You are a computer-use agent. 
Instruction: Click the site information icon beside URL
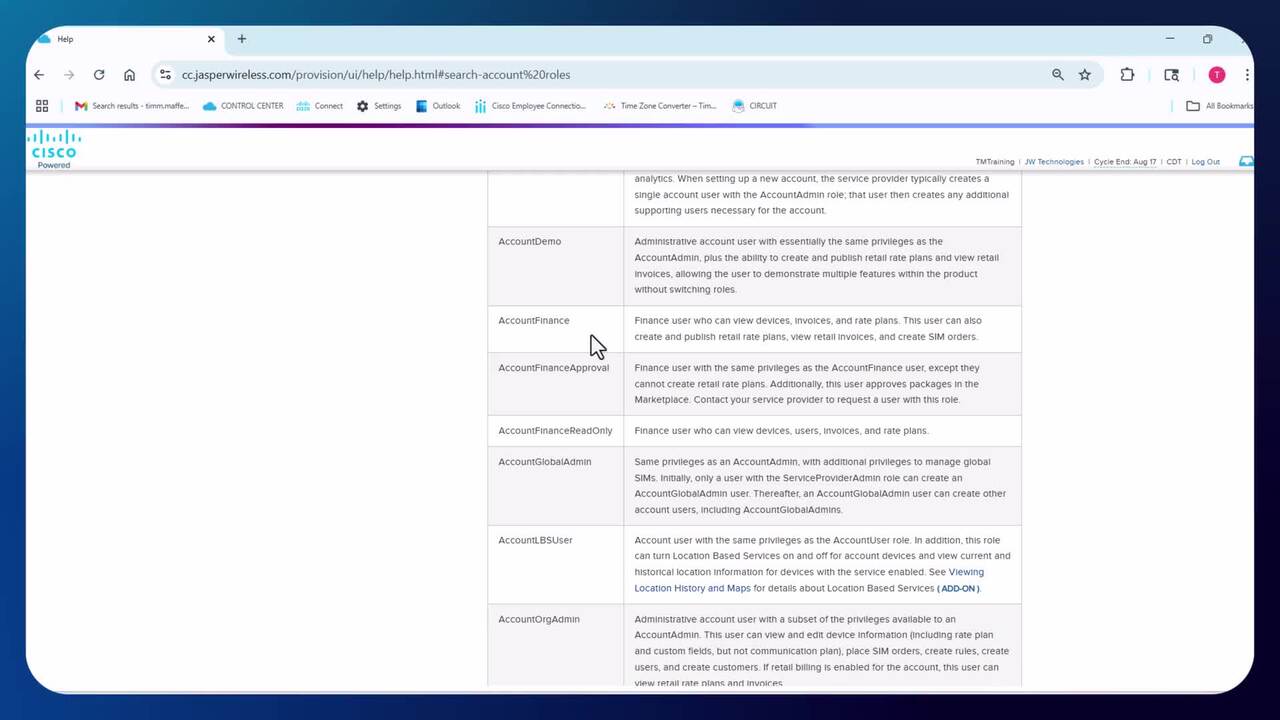click(x=166, y=75)
